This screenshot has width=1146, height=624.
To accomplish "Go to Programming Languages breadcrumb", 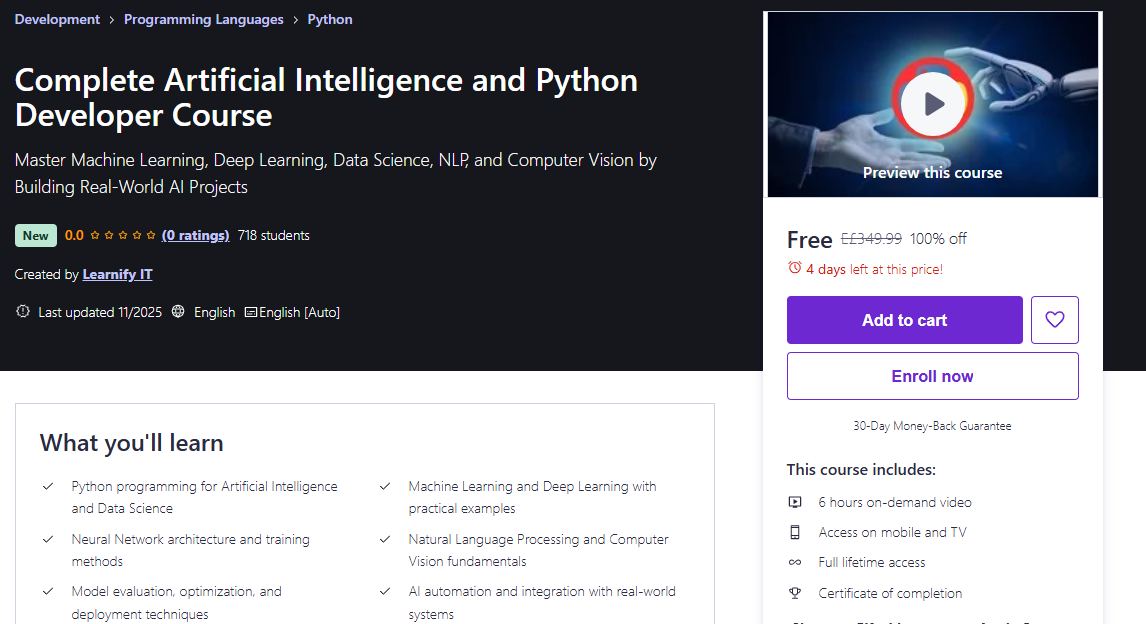I will [x=203, y=20].
